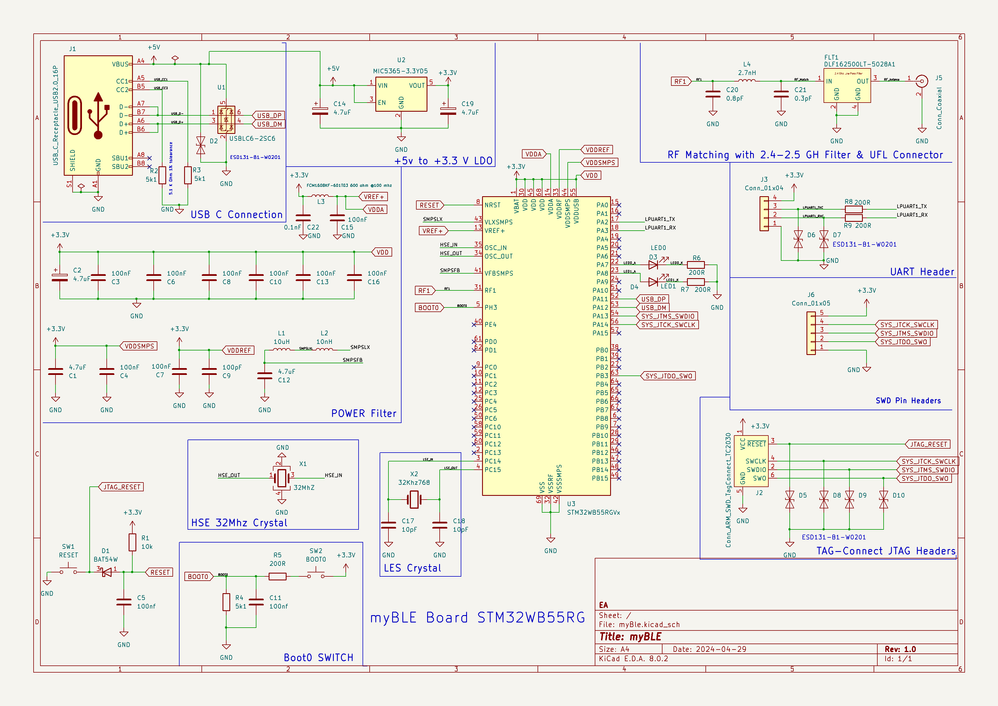The height and width of the screenshot is (706, 998).
Task: Click the 'Title: myBLE' title block field
Action: click(x=630, y=637)
